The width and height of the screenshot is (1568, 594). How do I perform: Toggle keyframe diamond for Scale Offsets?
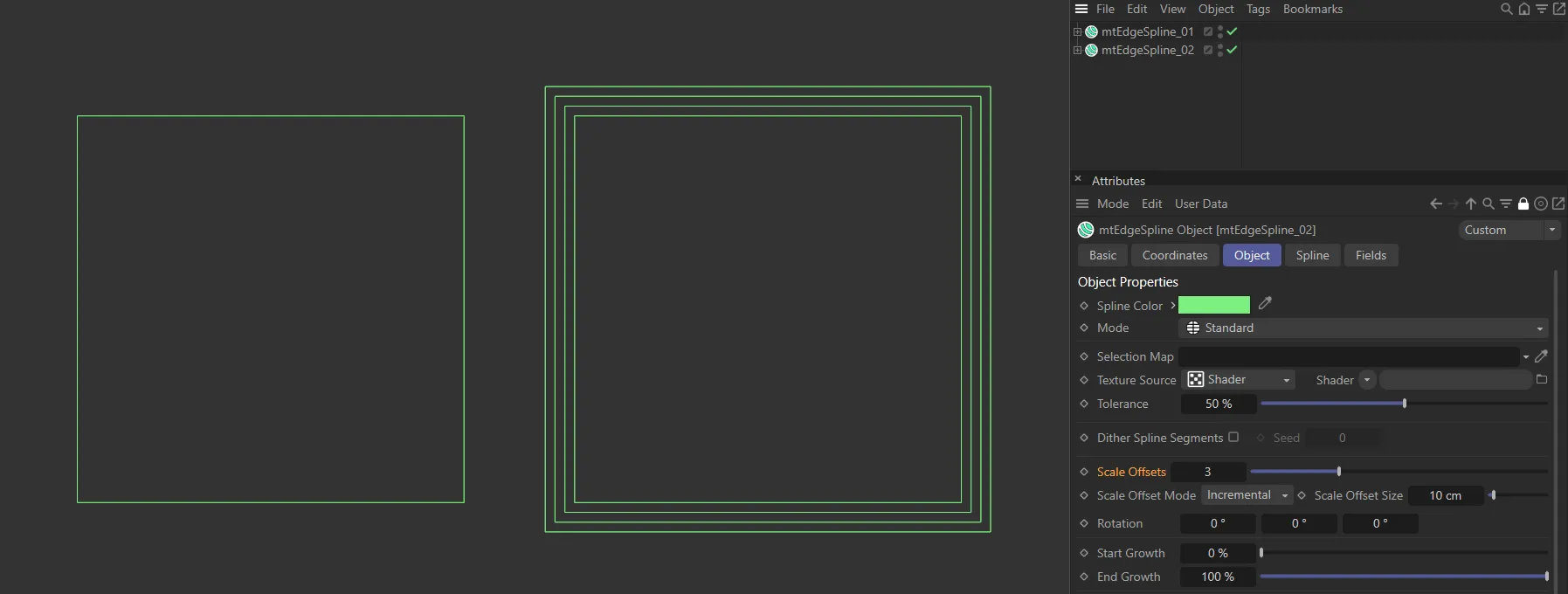click(x=1084, y=472)
